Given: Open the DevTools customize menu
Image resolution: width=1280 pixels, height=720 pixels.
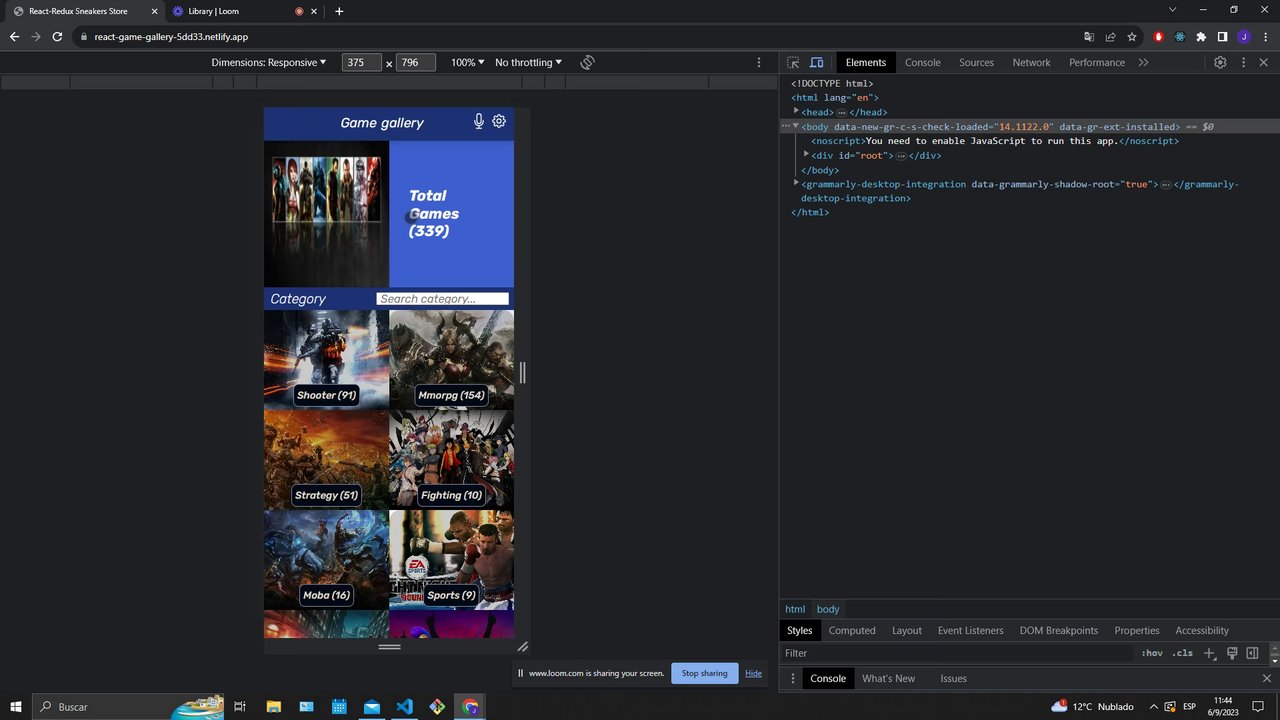Looking at the screenshot, I should pyautogui.click(x=1243, y=62).
